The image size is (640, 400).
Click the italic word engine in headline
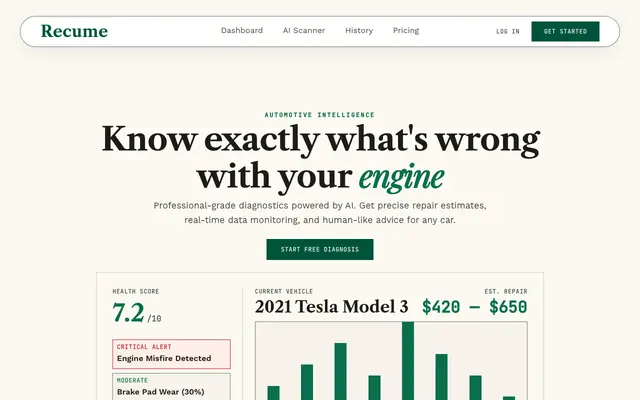point(402,177)
